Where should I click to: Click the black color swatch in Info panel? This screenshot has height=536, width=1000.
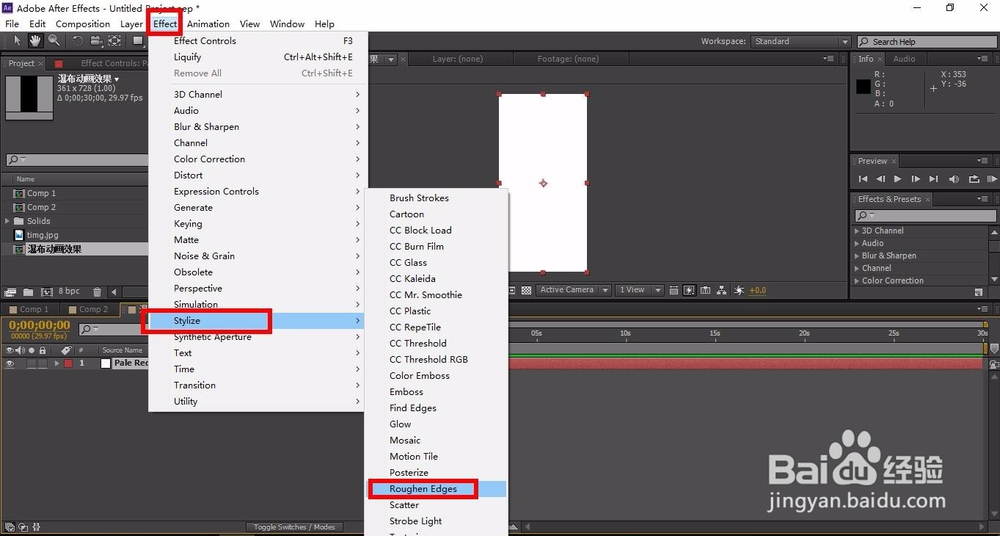coord(863,87)
